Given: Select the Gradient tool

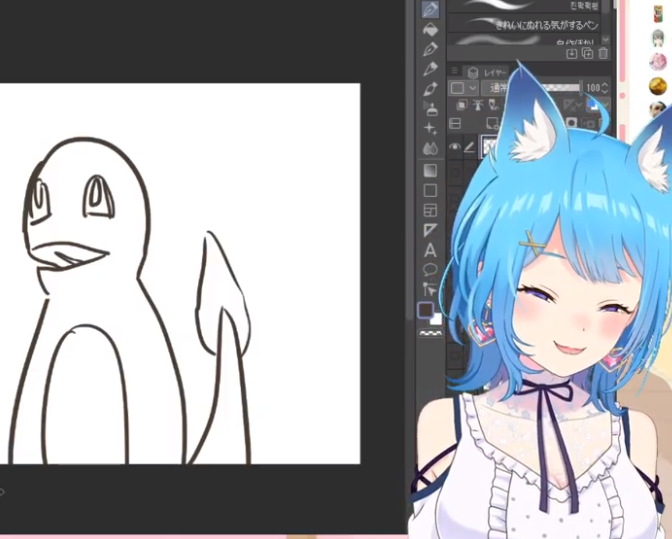Looking at the screenshot, I should pos(430,170).
